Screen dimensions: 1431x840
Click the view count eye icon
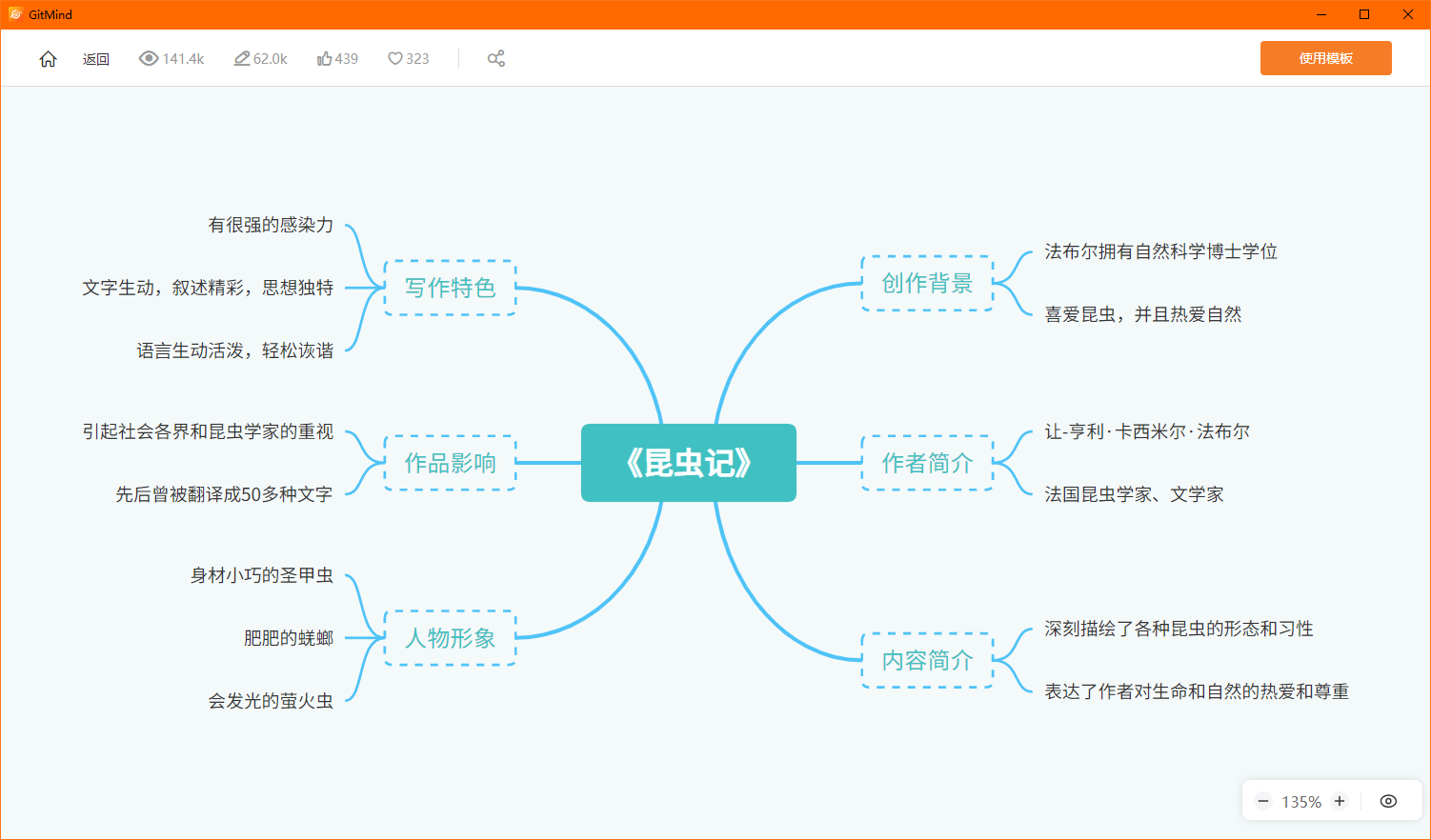(149, 58)
